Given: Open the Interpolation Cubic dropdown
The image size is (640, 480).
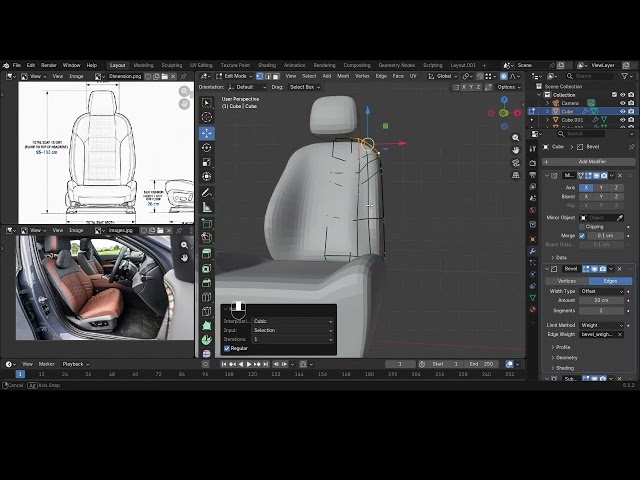Looking at the screenshot, I should point(293,321).
